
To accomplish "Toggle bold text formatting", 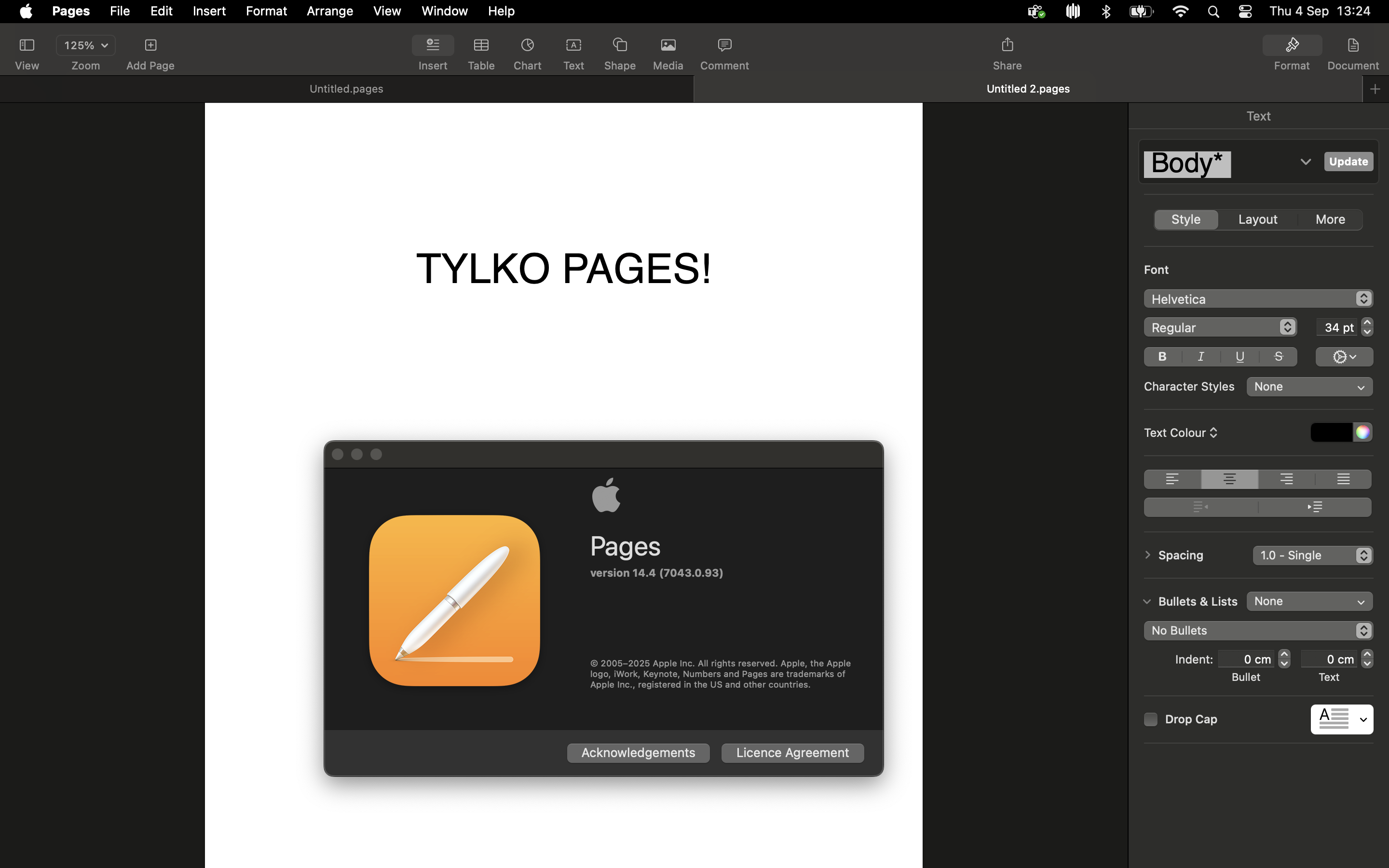I will (x=1162, y=356).
